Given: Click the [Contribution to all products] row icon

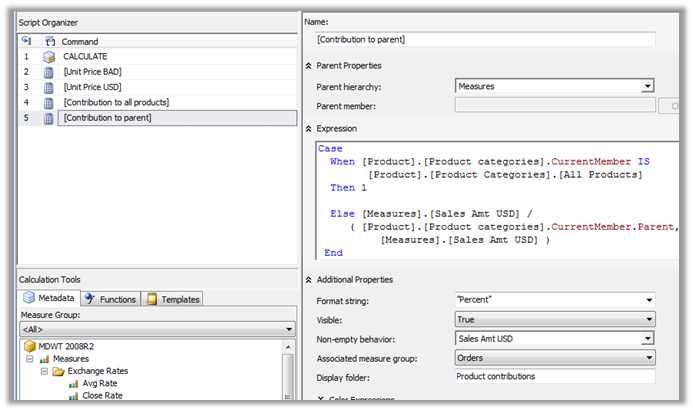Looking at the screenshot, I should [x=49, y=102].
